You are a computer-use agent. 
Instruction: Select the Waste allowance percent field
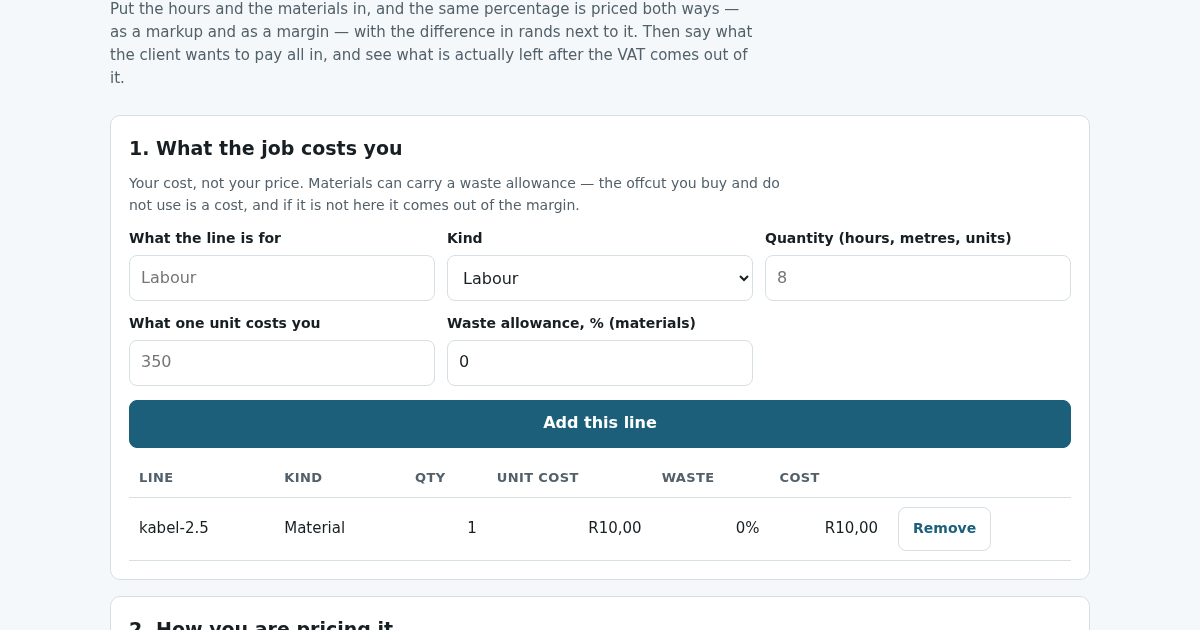tap(600, 363)
